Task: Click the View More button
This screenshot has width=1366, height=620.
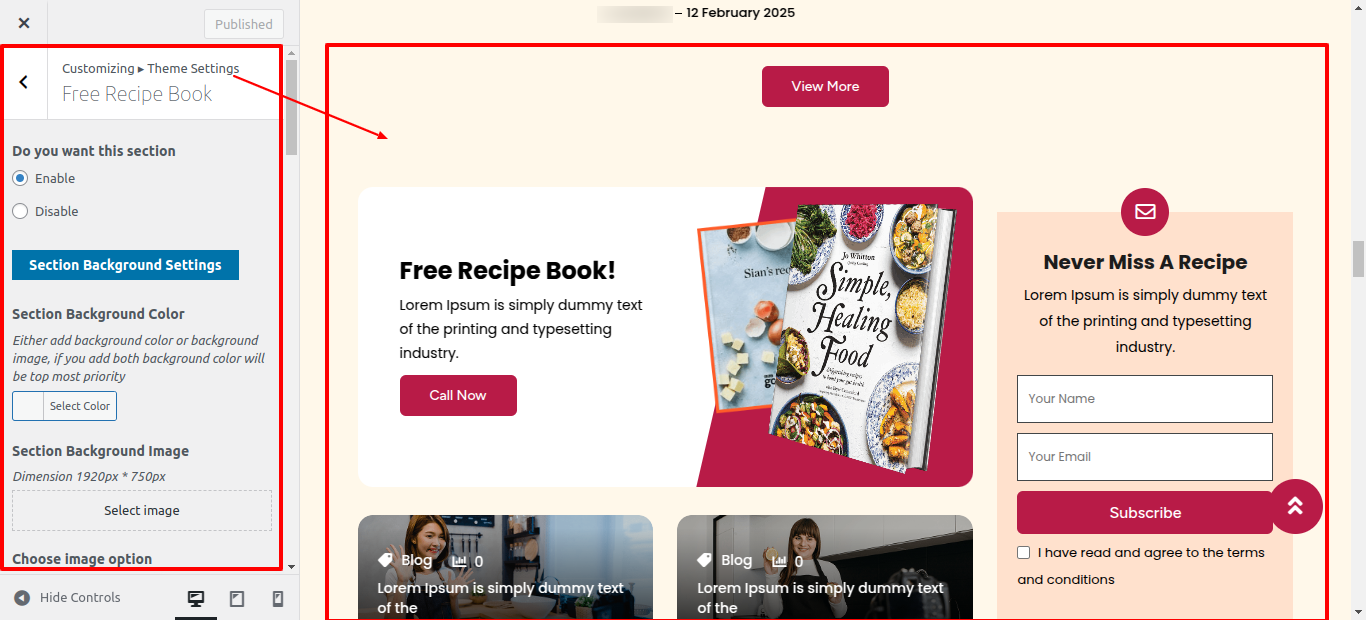Action: (825, 87)
